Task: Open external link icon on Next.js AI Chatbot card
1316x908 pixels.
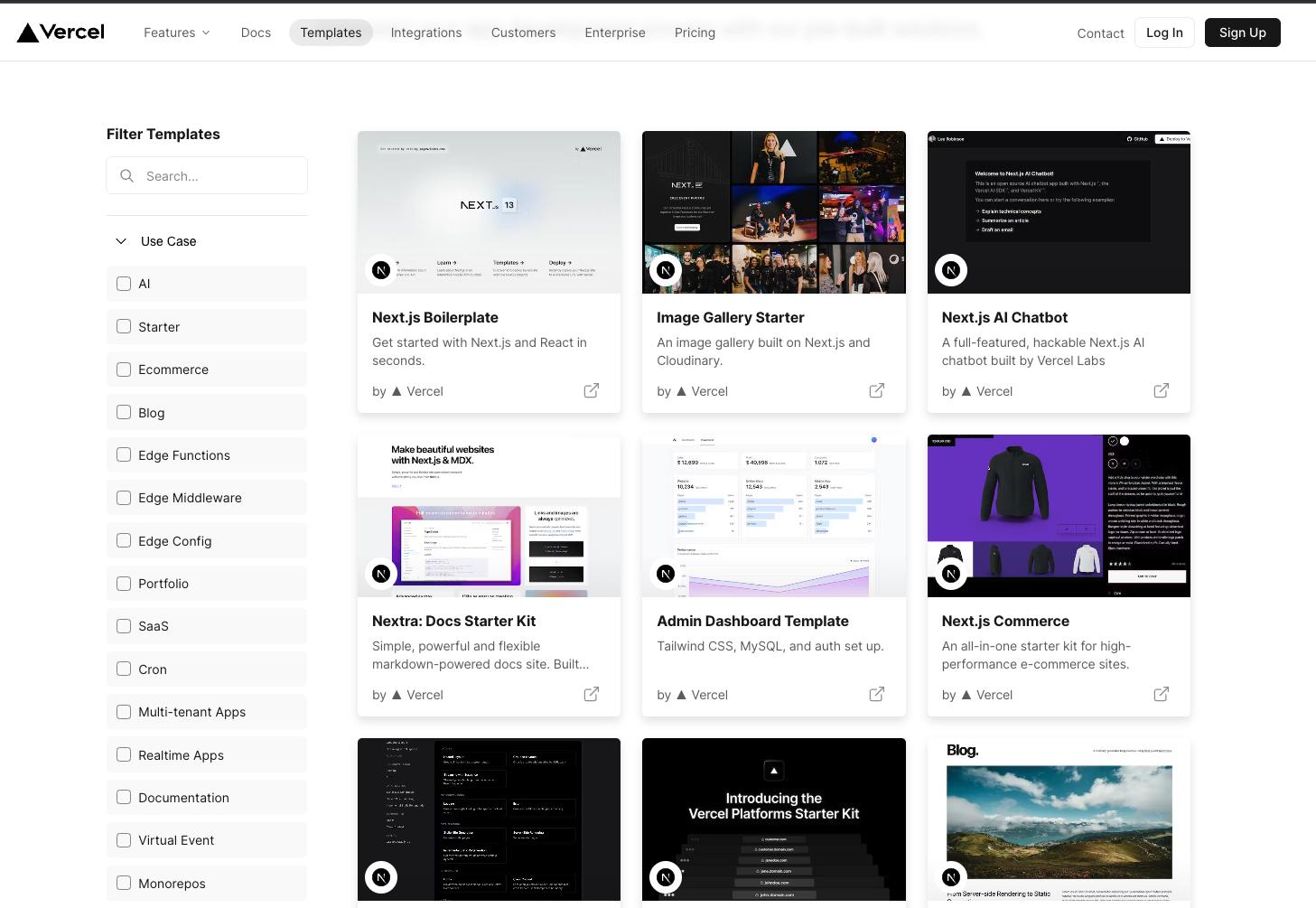Action: pyautogui.click(x=1162, y=390)
